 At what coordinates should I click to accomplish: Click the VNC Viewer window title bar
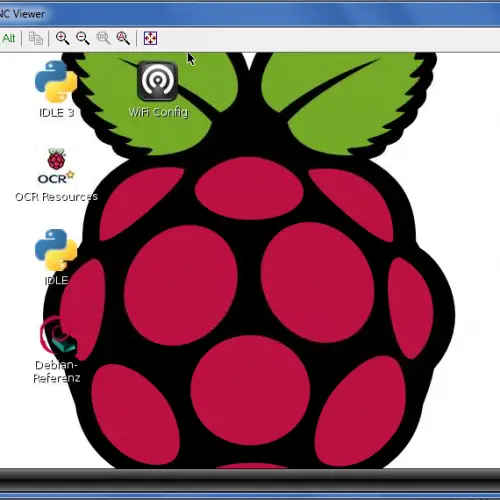[x=250, y=14]
